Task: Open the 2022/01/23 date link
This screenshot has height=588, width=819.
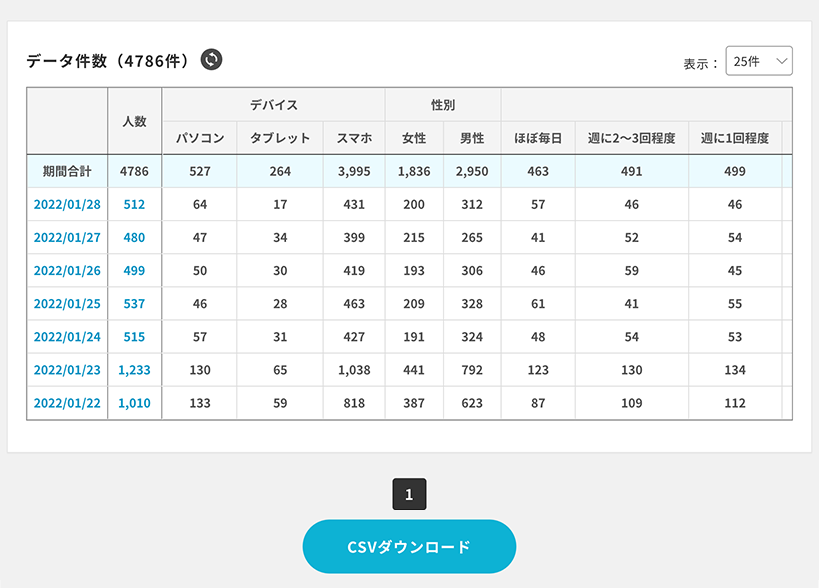Action: click(x=66, y=370)
